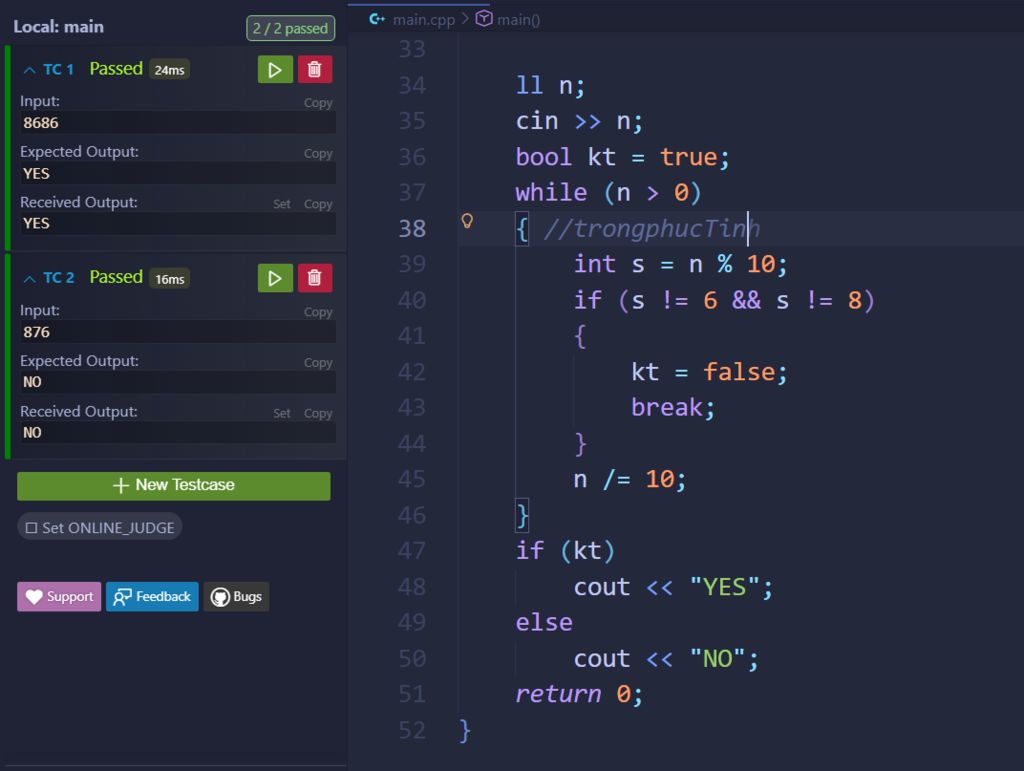Click TC 2 received output NO field
This screenshot has width=1024, height=771.
(178, 432)
